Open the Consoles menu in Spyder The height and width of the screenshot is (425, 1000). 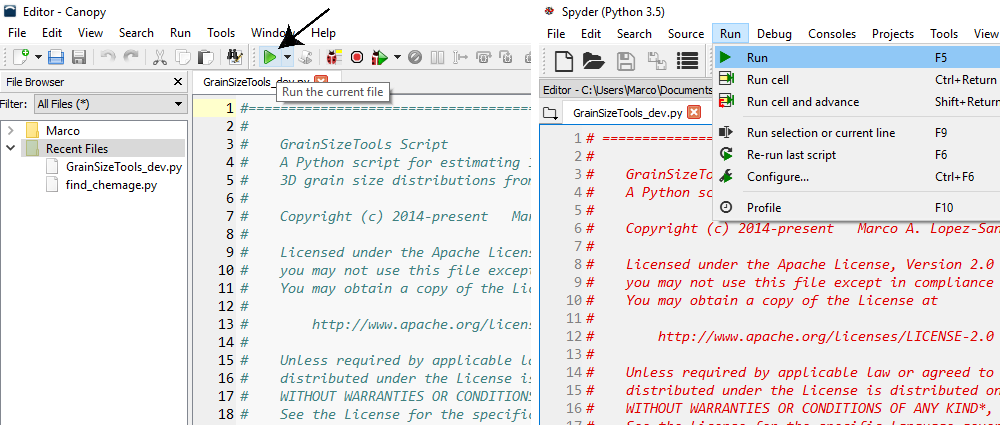pos(832,34)
